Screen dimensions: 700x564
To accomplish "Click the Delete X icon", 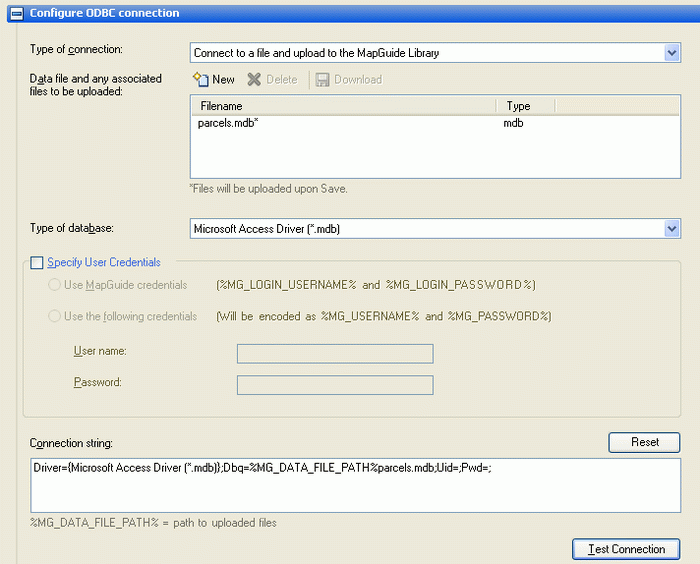I will coord(254,79).
